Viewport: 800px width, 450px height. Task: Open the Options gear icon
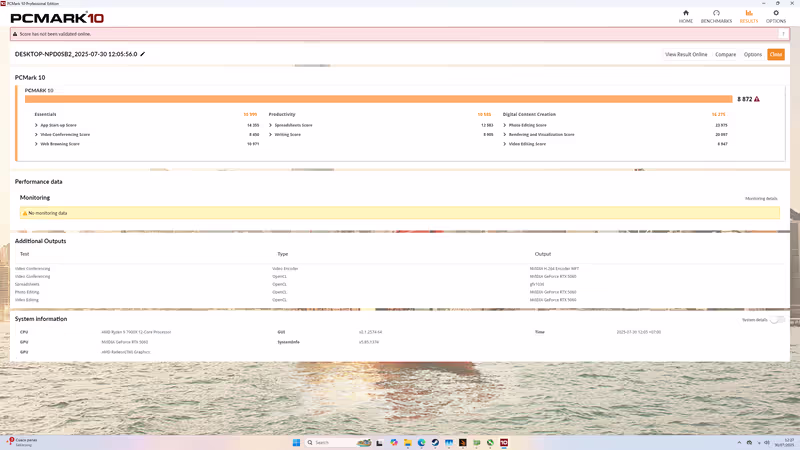click(x=775, y=14)
